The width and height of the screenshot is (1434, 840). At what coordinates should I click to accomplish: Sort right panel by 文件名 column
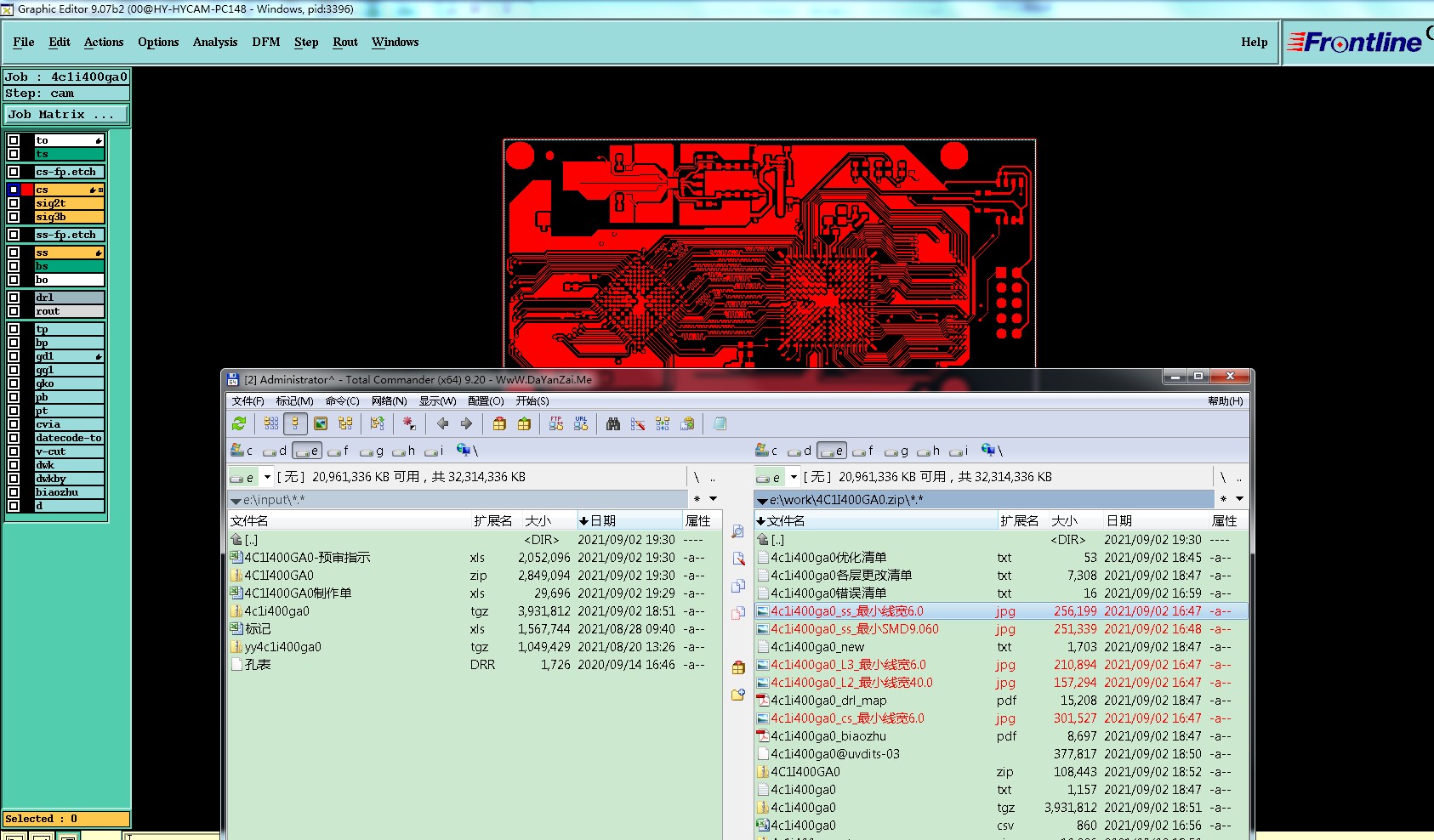[x=876, y=520]
